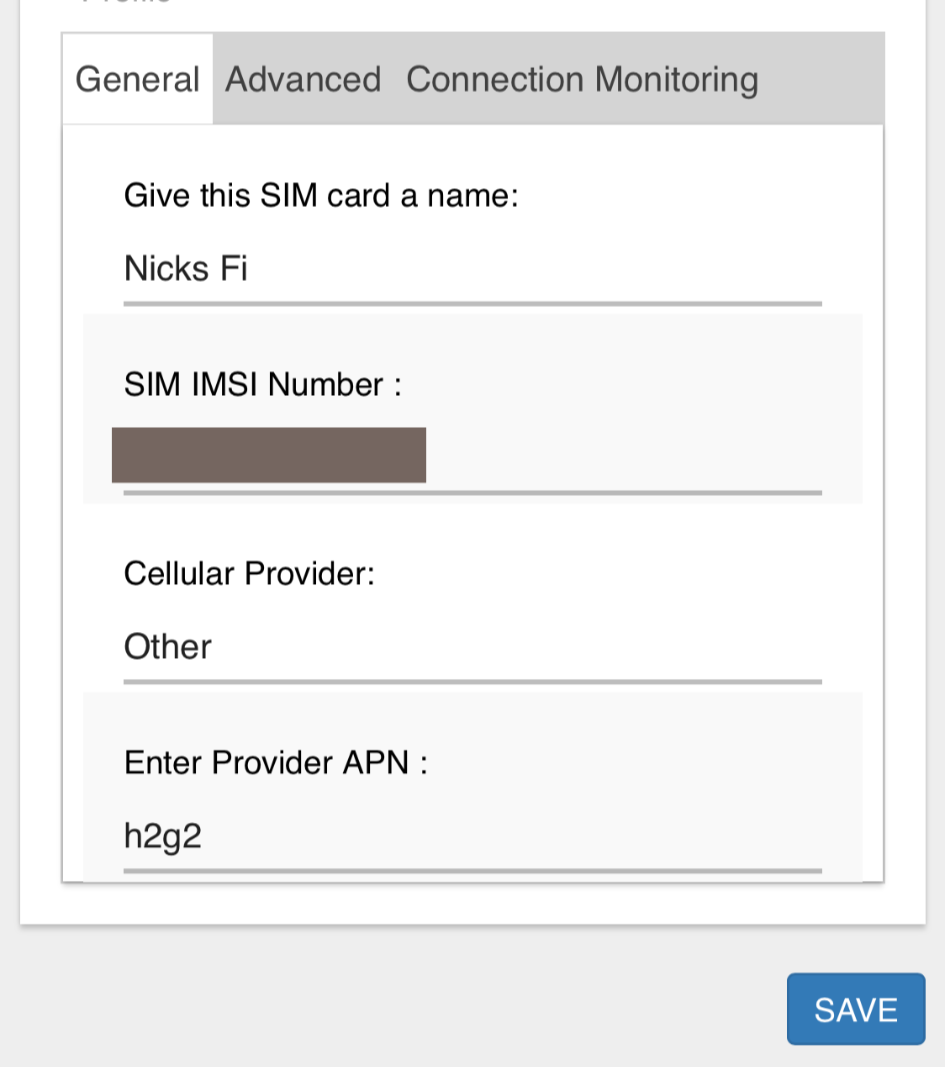
Task: Open the Advanced tab
Action: (303, 80)
